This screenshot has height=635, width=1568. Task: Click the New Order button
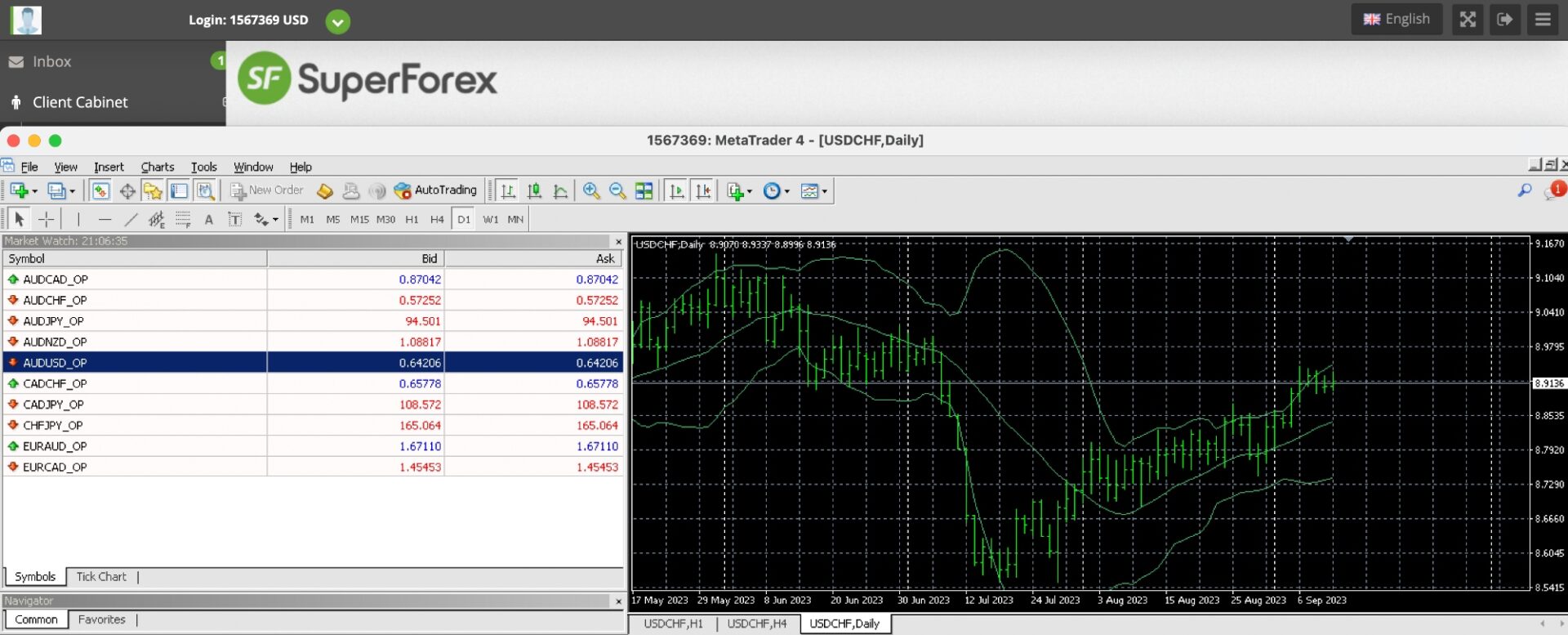pos(267,190)
